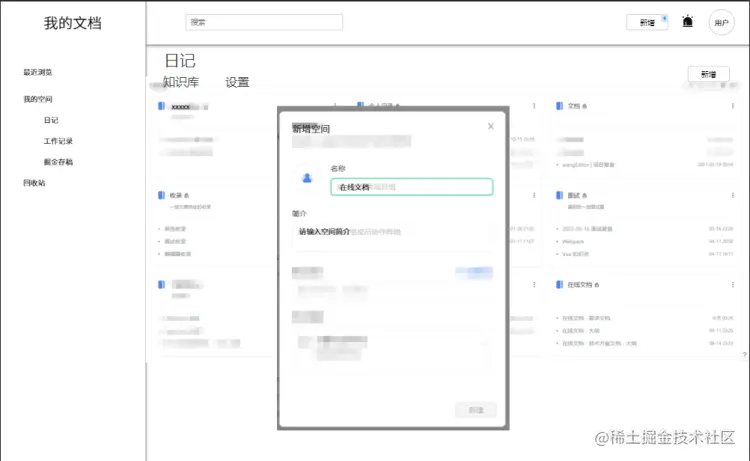
Task: Open more options for 在线文档 card
Action: (x=732, y=285)
